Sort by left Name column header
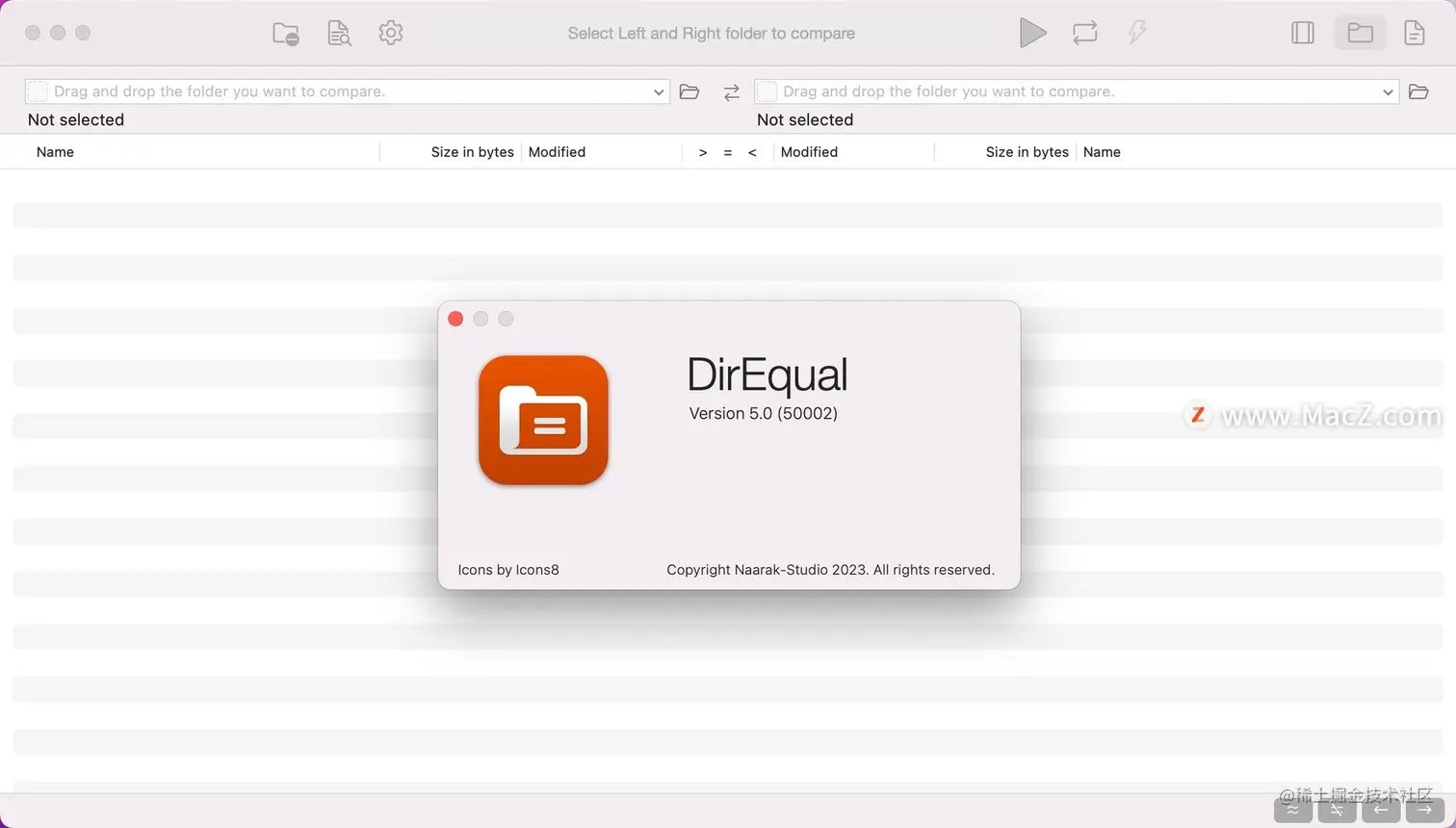1456x828 pixels. tap(55, 152)
